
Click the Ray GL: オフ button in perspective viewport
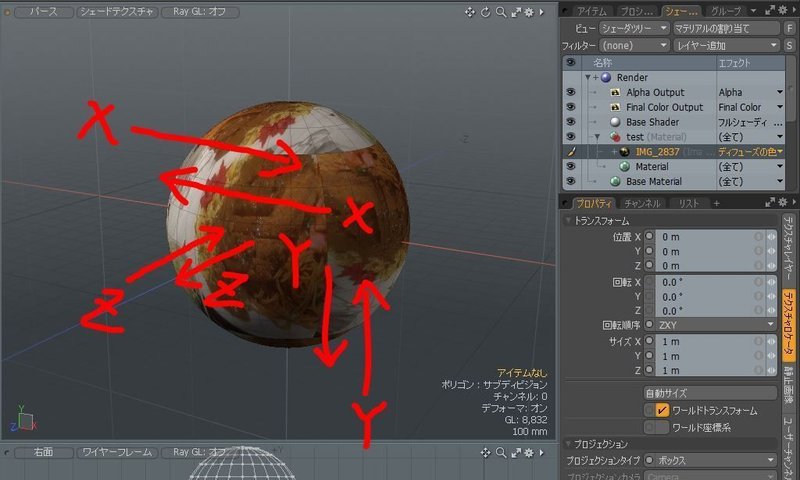[200, 12]
